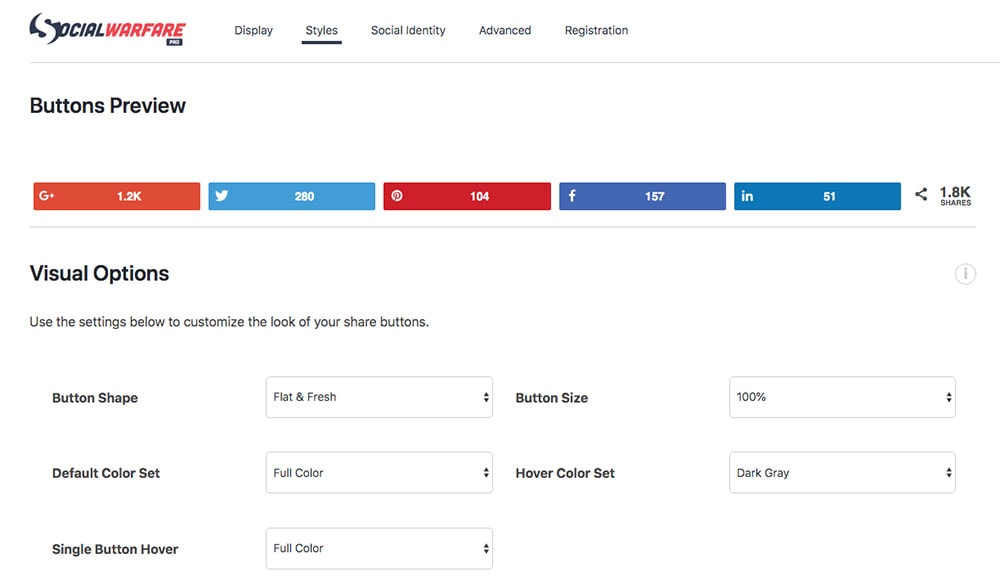The width and height of the screenshot is (1000, 580).
Task: Switch to the Styles tab
Action: 321,30
